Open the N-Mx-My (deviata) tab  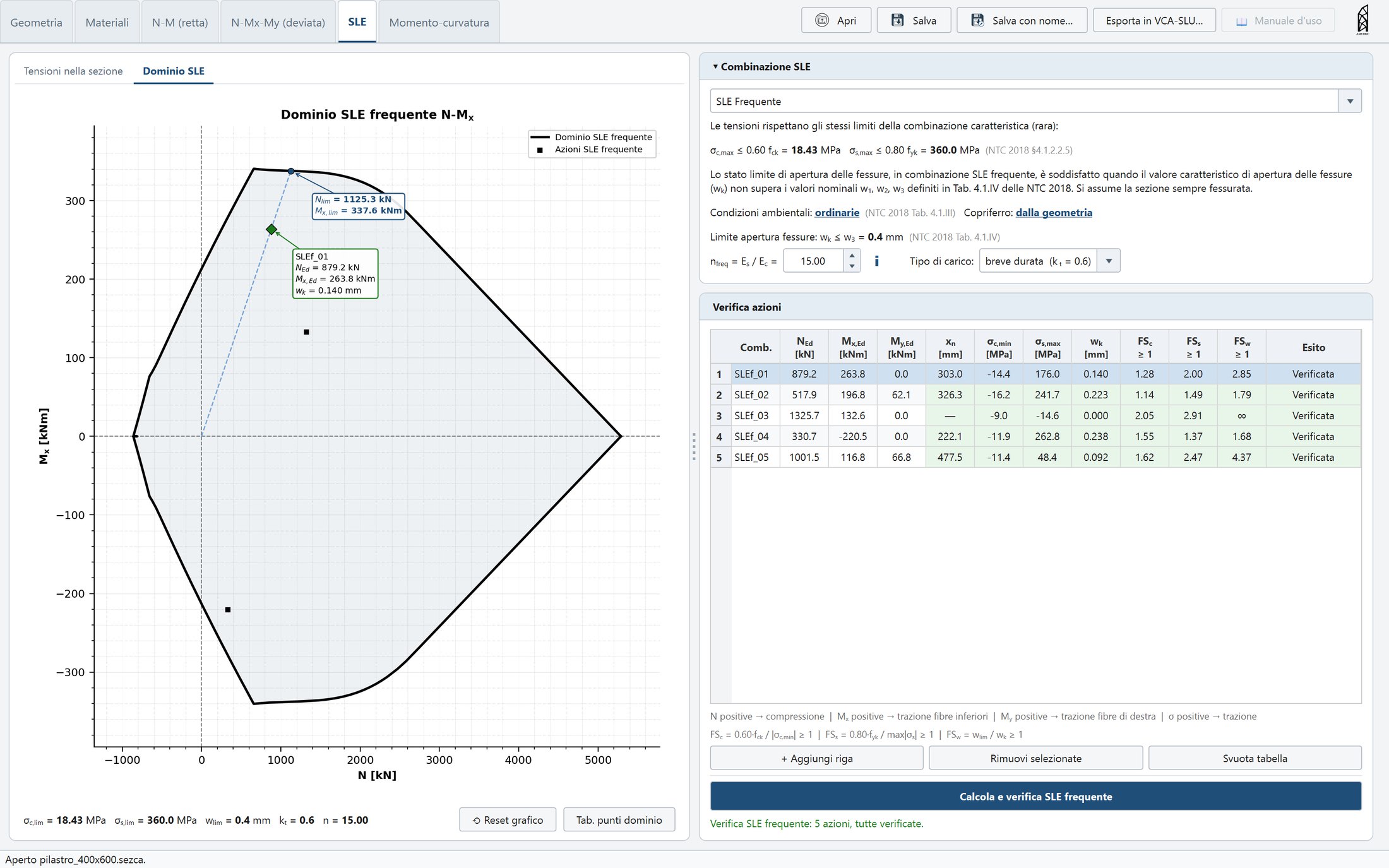(x=278, y=22)
